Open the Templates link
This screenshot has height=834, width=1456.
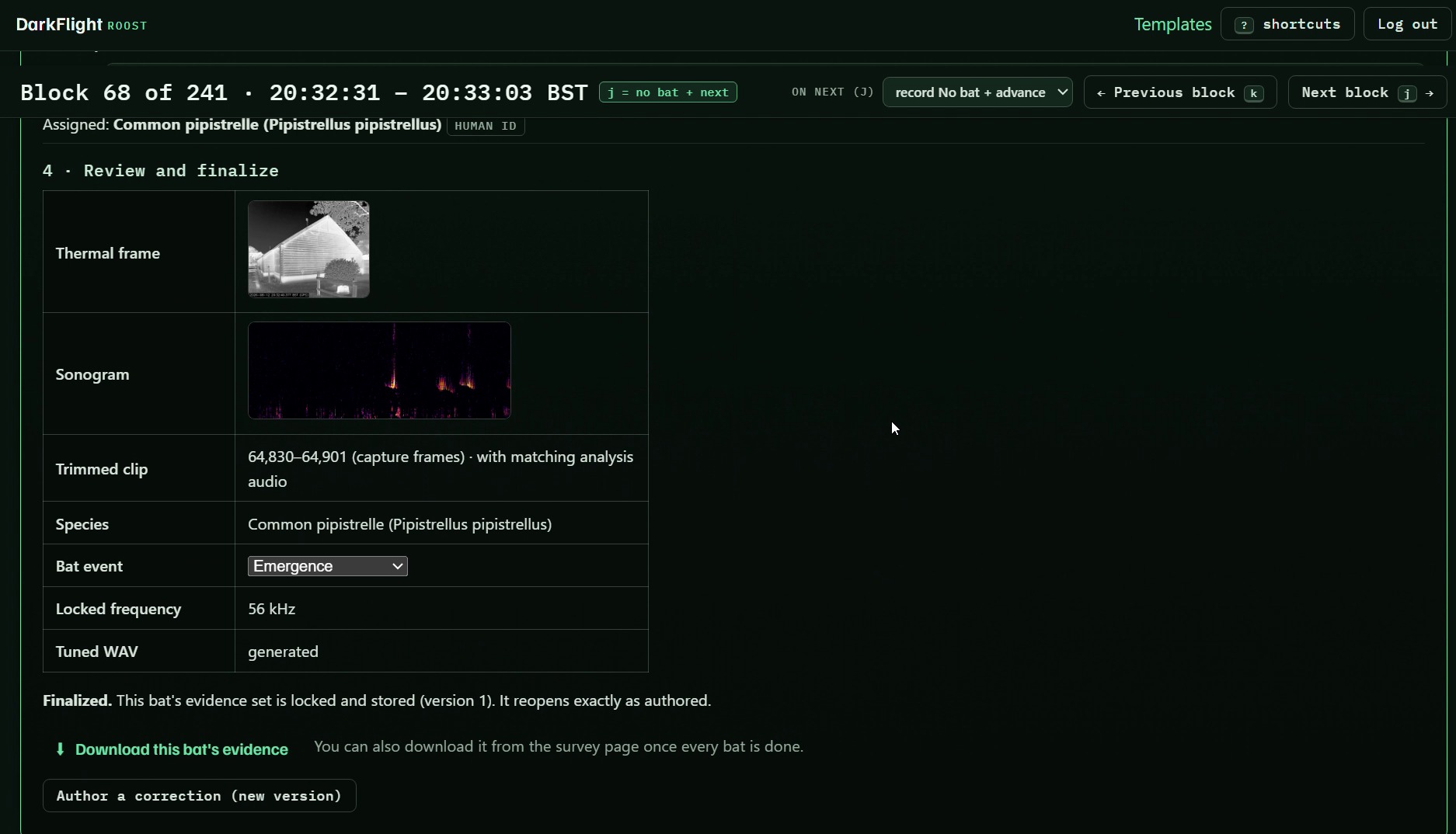pyautogui.click(x=1172, y=24)
